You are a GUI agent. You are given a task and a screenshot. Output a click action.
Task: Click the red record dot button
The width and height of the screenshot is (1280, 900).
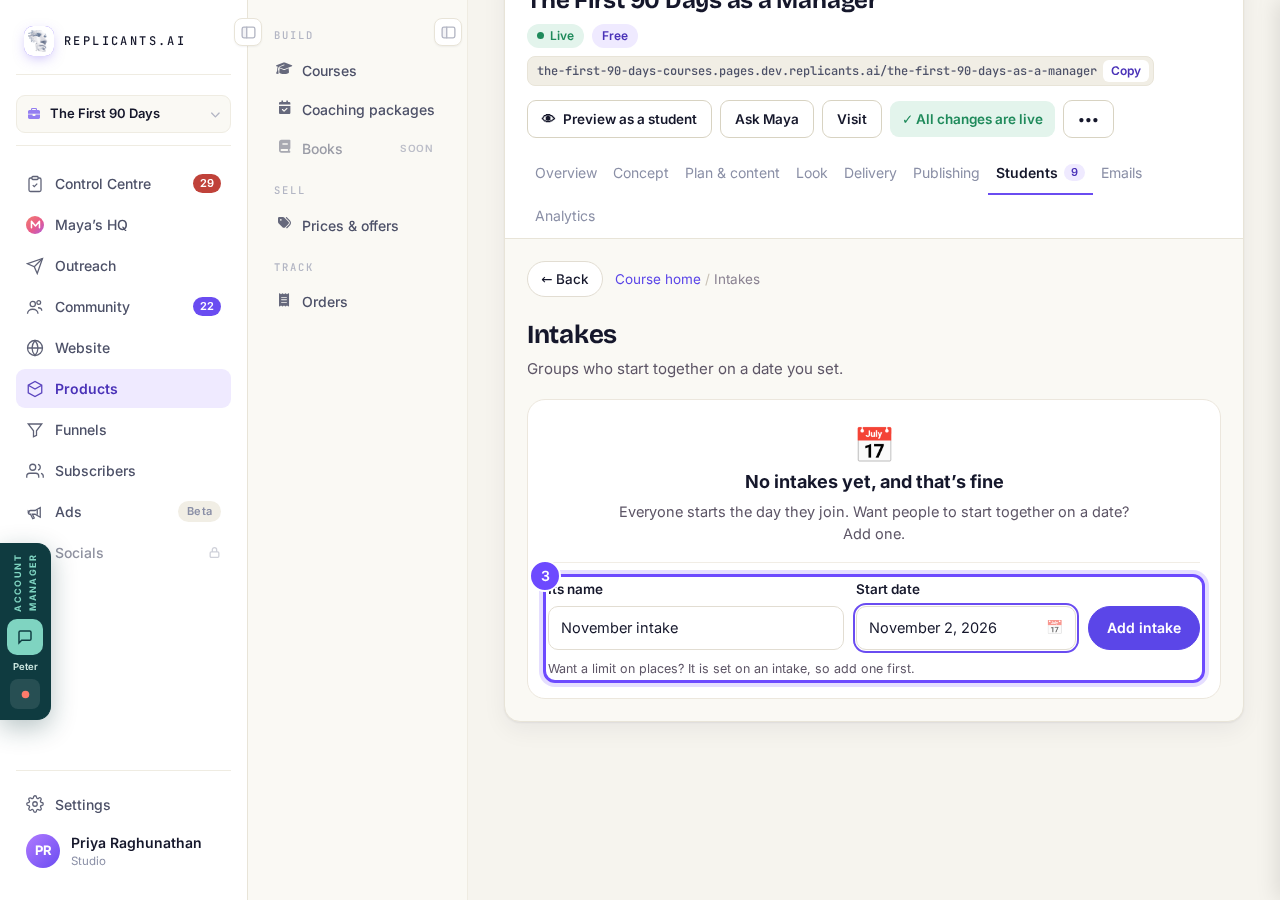click(x=25, y=694)
